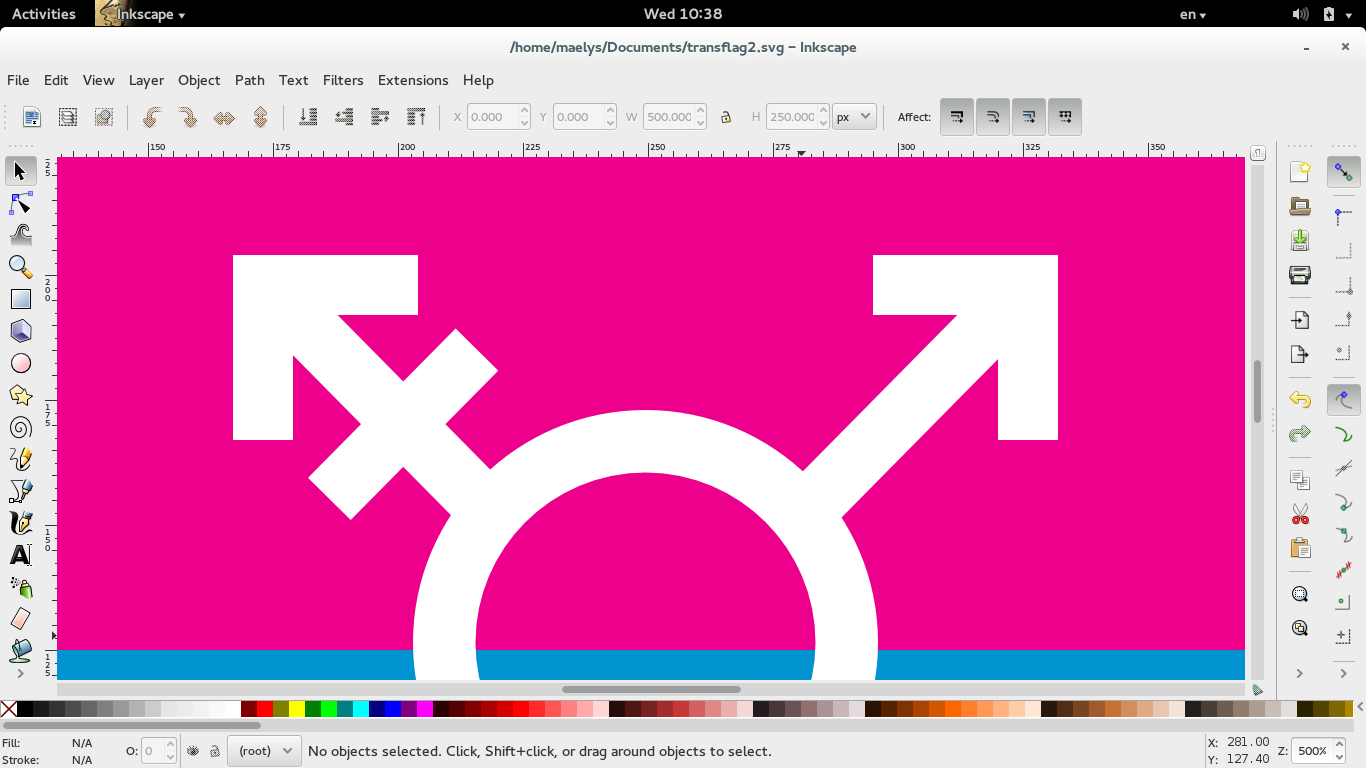
Task: Open the Object menu
Action: (x=199, y=80)
